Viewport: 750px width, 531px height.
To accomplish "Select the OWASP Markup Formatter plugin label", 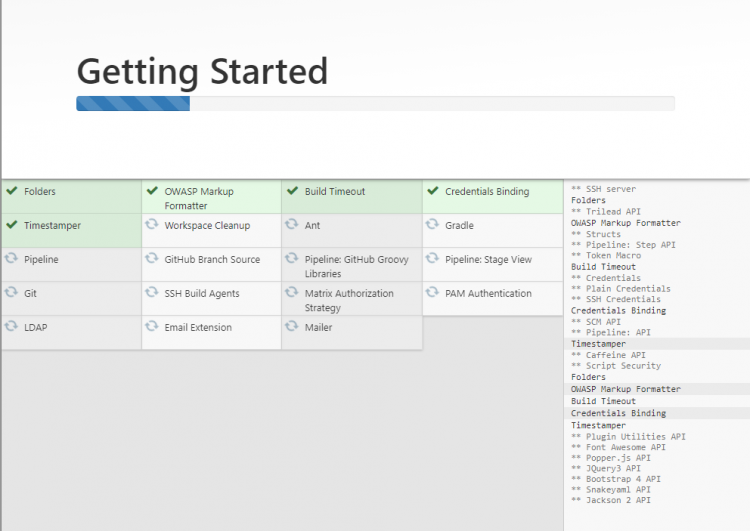I will coord(199,199).
